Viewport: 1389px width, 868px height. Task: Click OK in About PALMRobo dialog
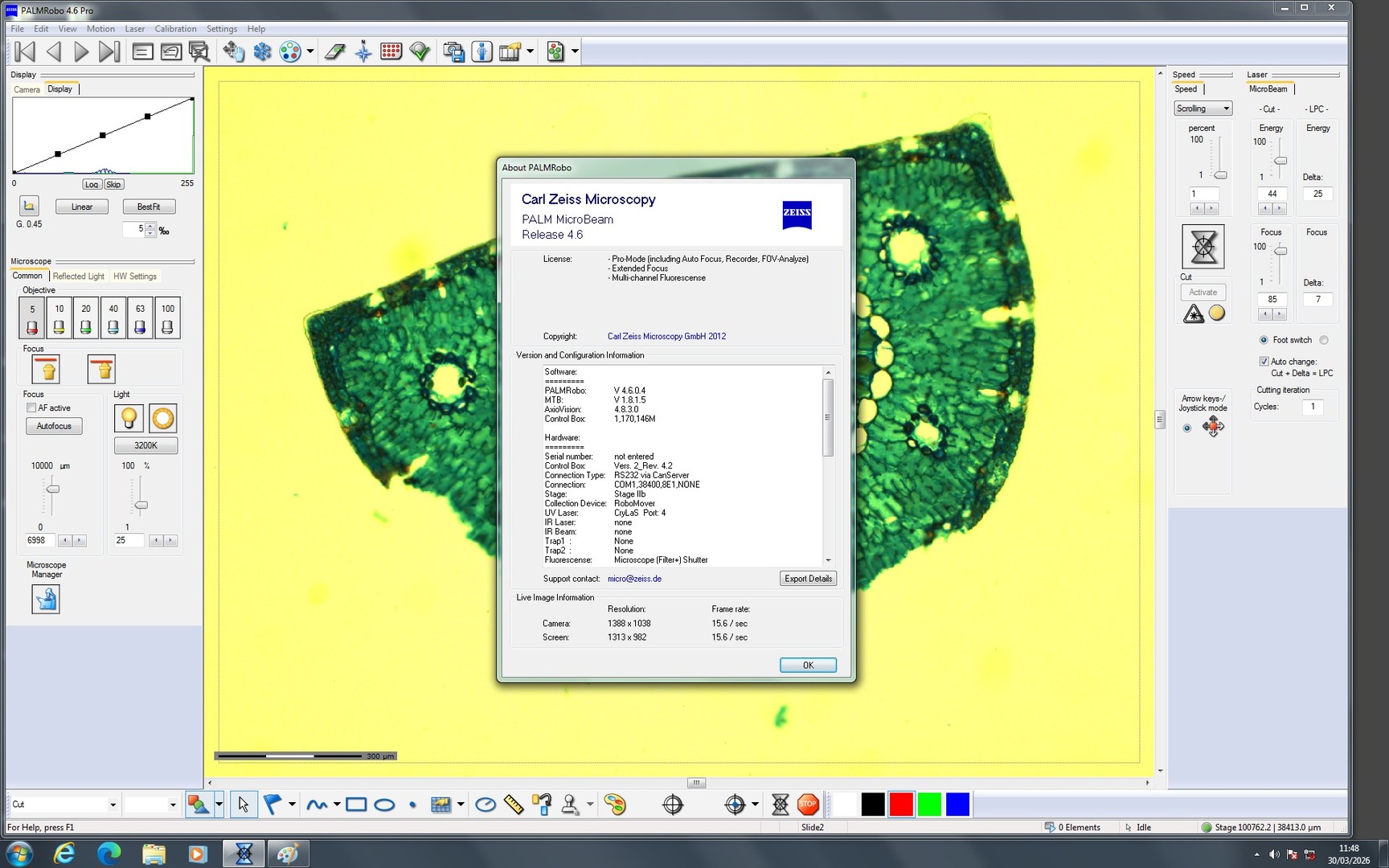[x=807, y=665]
